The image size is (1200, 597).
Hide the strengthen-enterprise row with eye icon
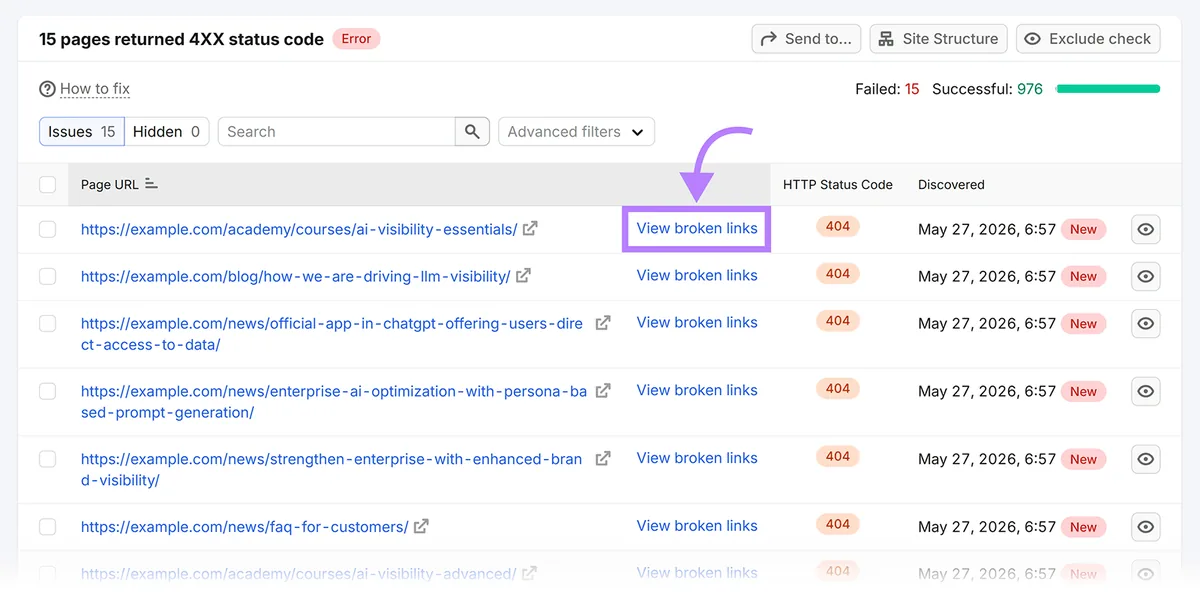pyautogui.click(x=1146, y=460)
